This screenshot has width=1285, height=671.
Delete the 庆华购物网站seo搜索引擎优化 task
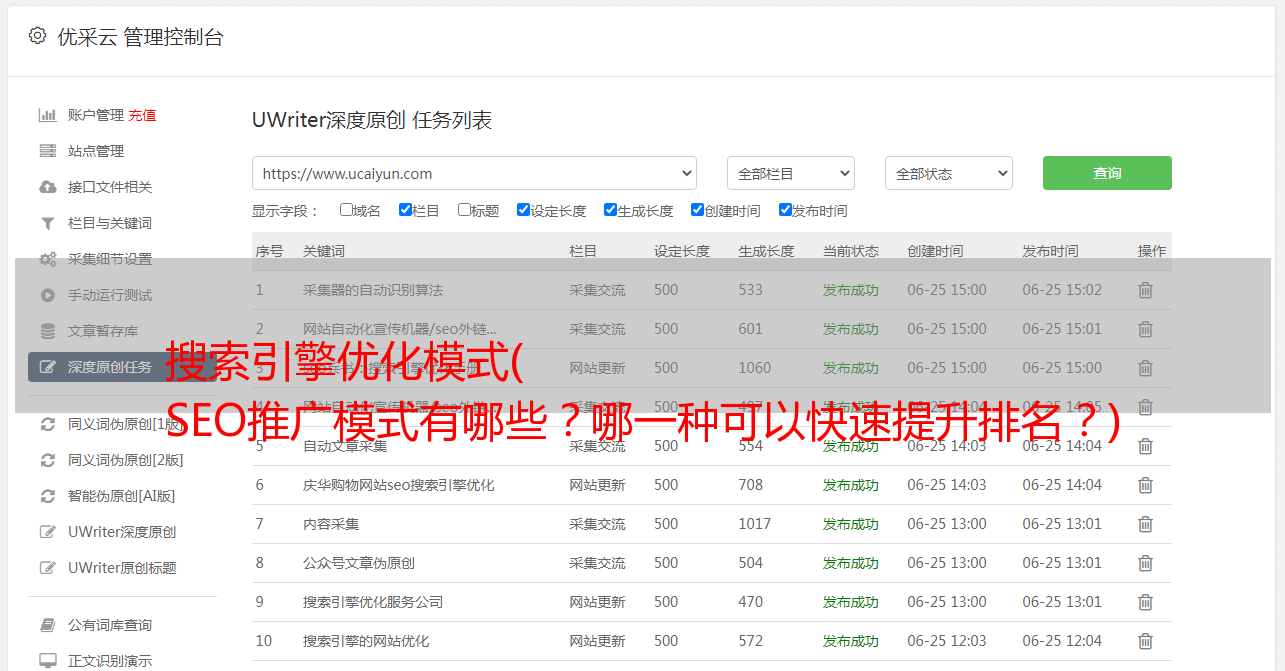[x=1145, y=485]
